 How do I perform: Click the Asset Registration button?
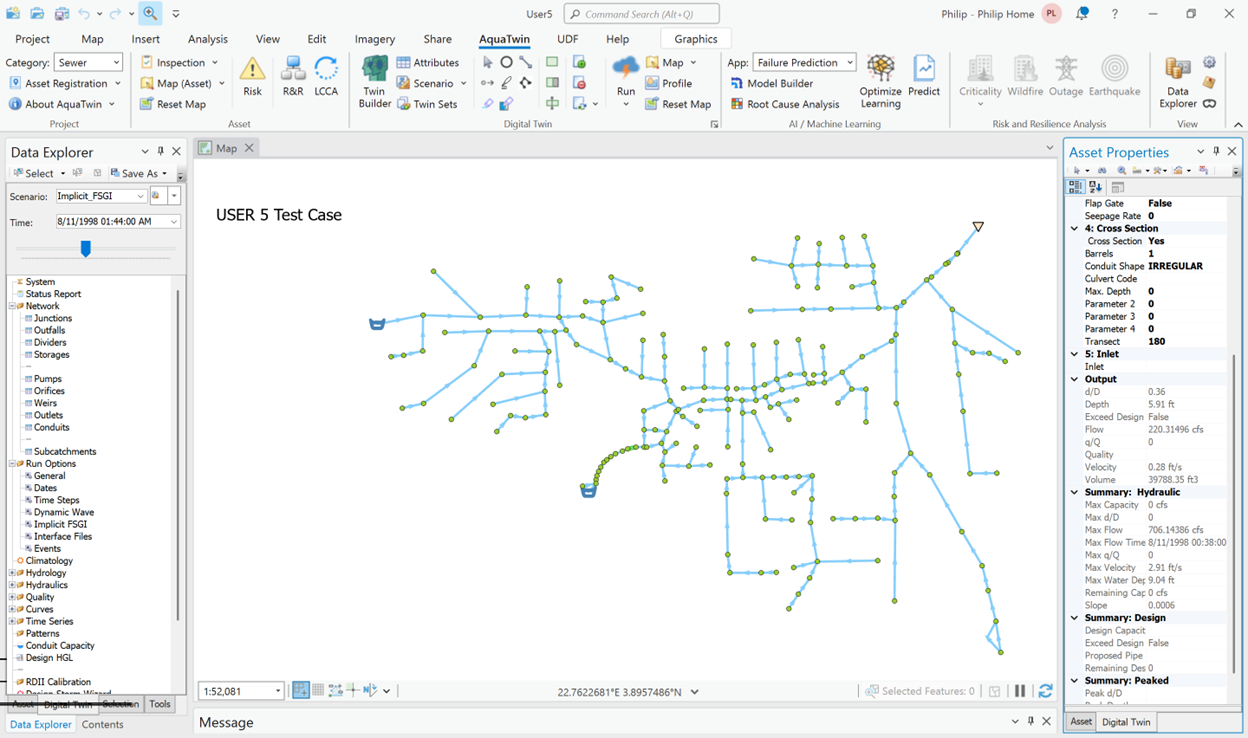pos(59,84)
